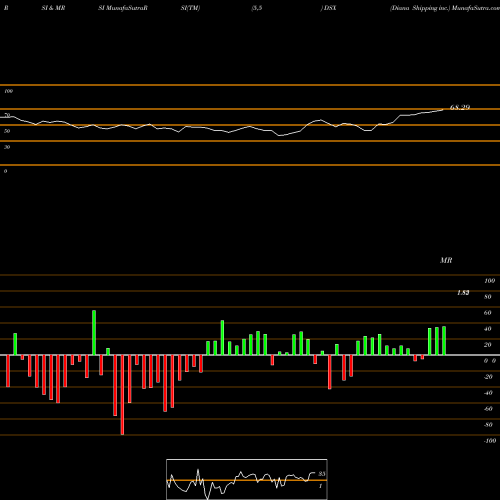Click the '(5,5' parameter text

pos(257,8)
